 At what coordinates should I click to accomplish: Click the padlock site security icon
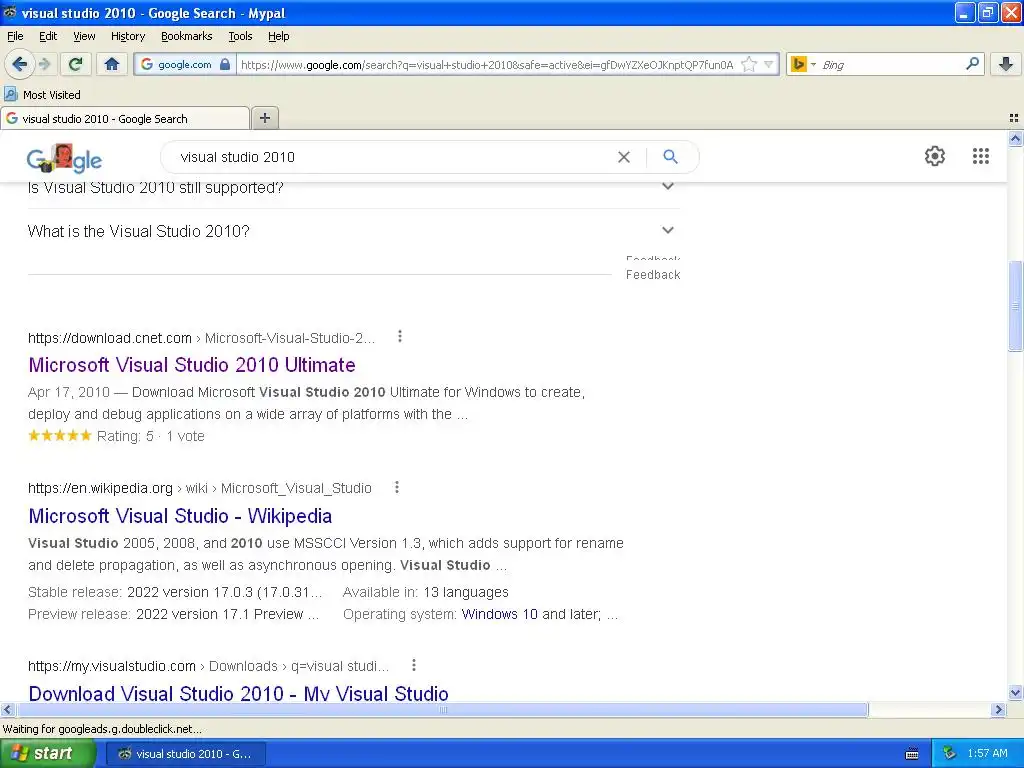pyautogui.click(x=225, y=64)
